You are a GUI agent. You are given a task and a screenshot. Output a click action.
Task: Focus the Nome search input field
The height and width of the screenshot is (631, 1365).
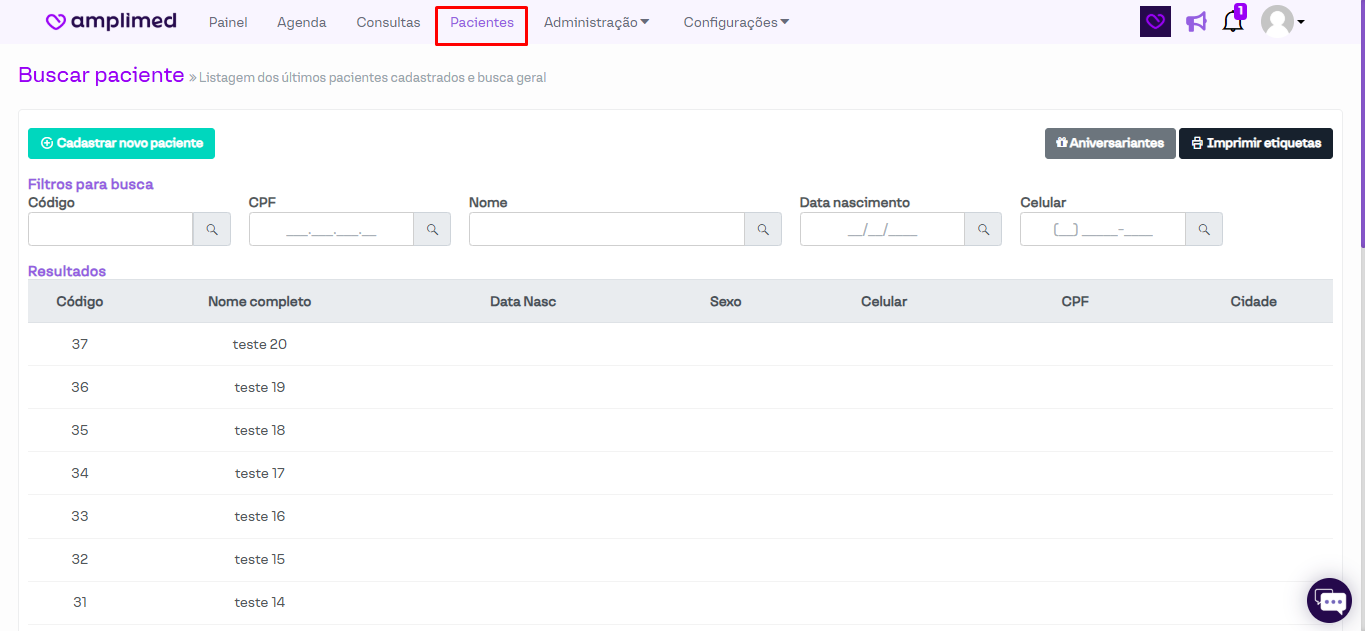tap(606, 229)
